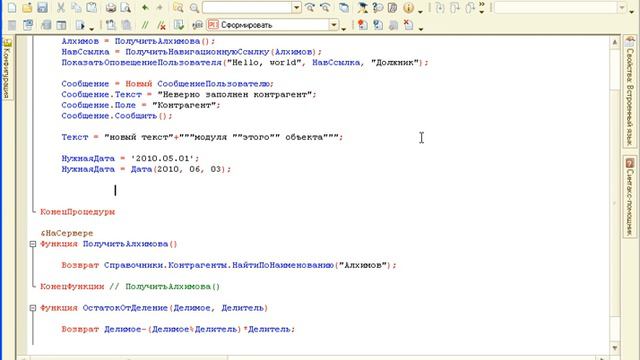Click the windows icon left of graduate cap
Viewport: 640px width, 360px height.
(x=344, y=7)
